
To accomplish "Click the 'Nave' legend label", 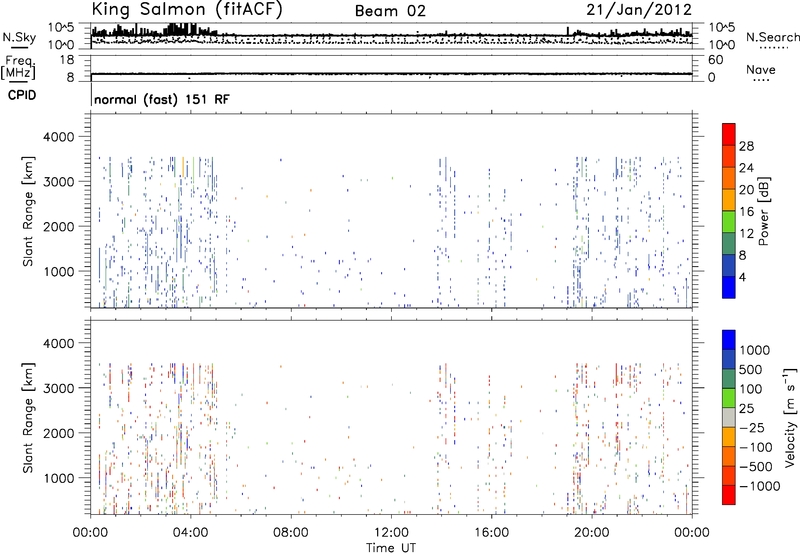I will [761, 69].
